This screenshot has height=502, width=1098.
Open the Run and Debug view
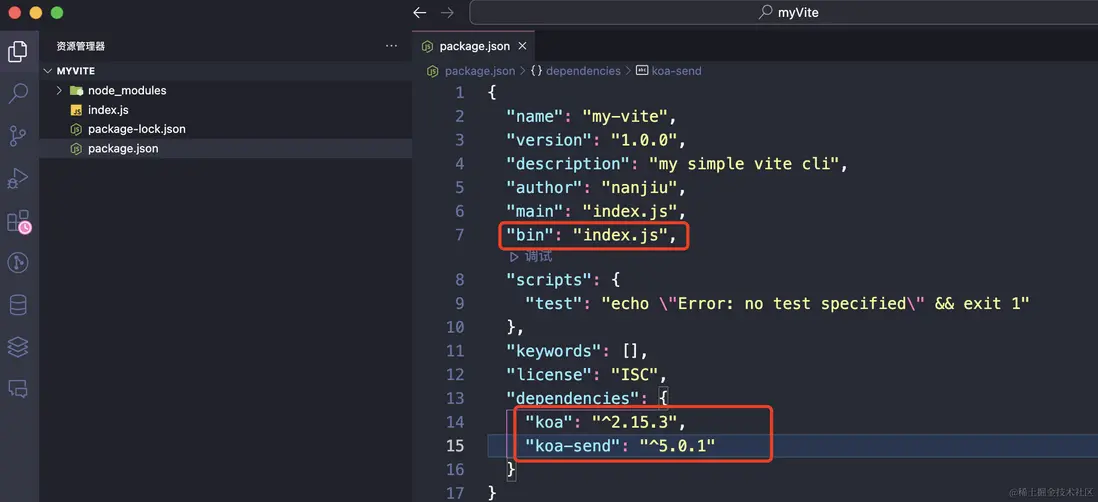pyautogui.click(x=18, y=179)
